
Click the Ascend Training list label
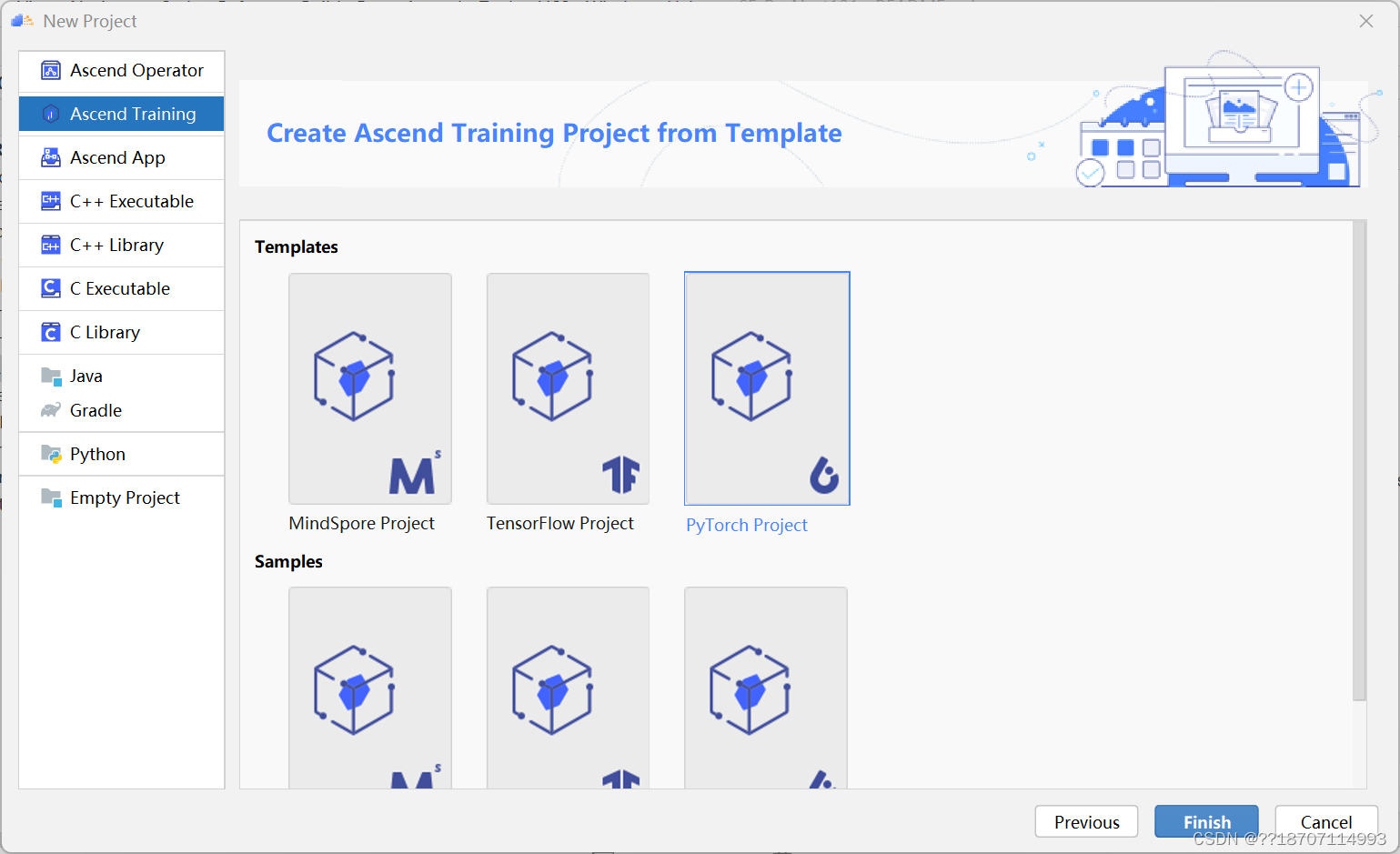133,114
